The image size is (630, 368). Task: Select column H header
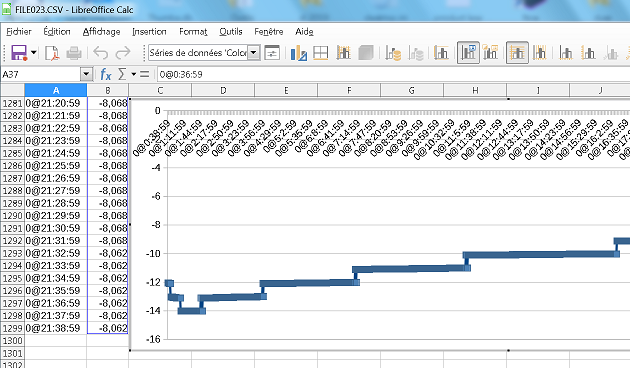pyautogui.click(x=475, y=90)
